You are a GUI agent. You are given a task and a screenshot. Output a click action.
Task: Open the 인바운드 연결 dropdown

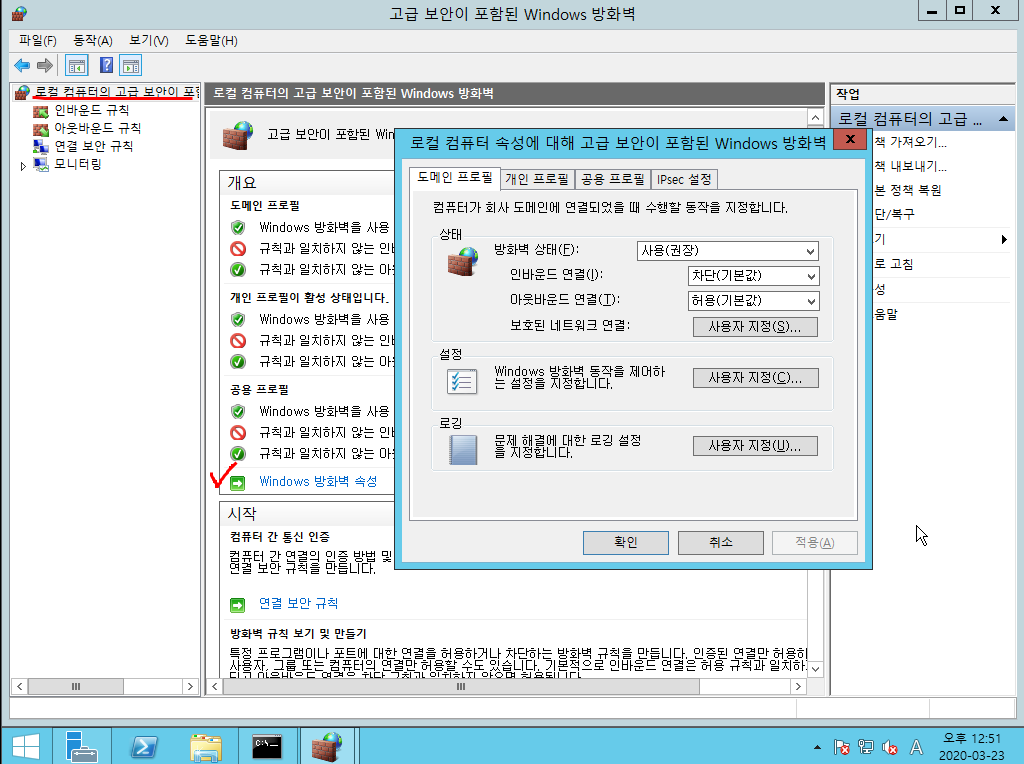(754, 276)
